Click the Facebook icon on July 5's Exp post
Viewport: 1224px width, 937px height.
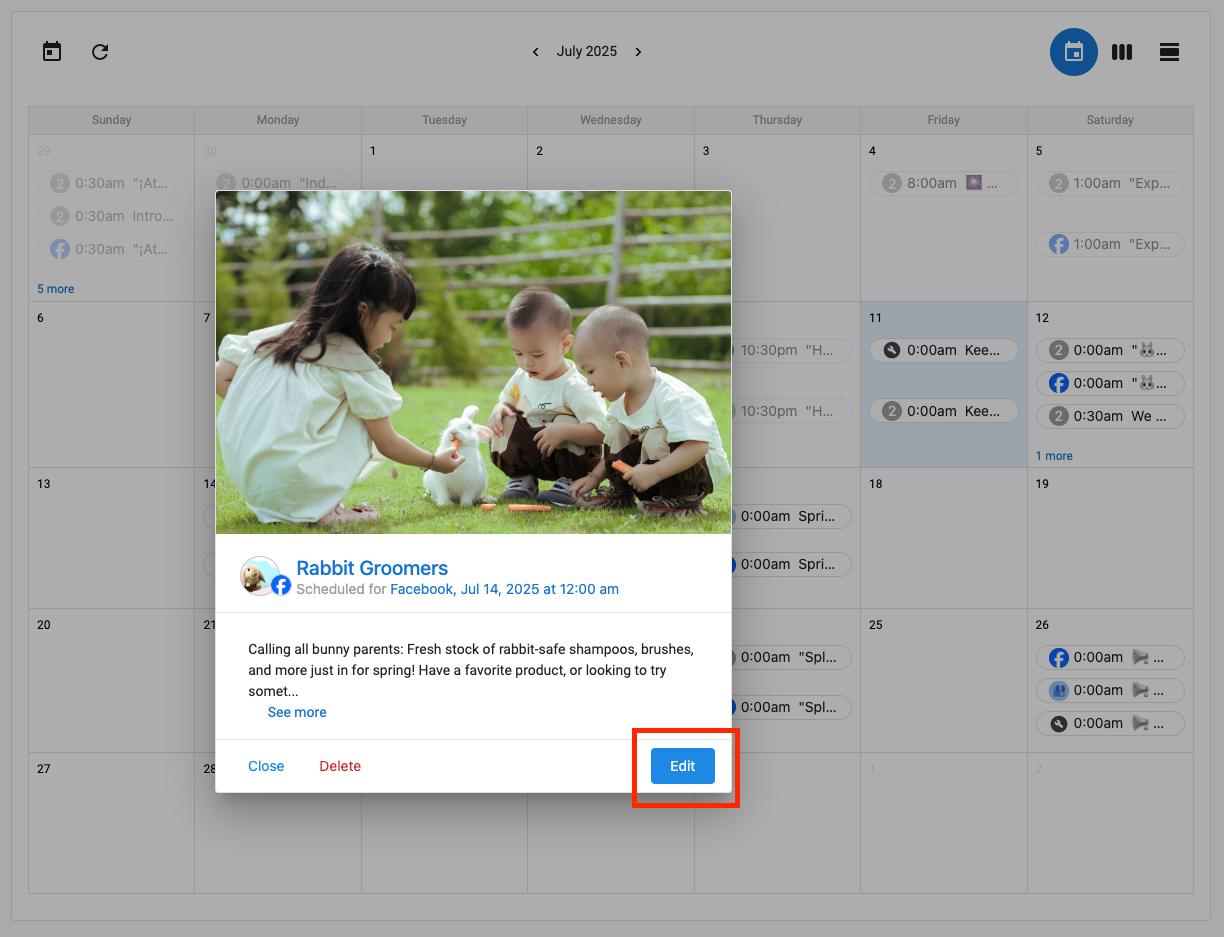pyautogui.click(x=1058, y=244)
